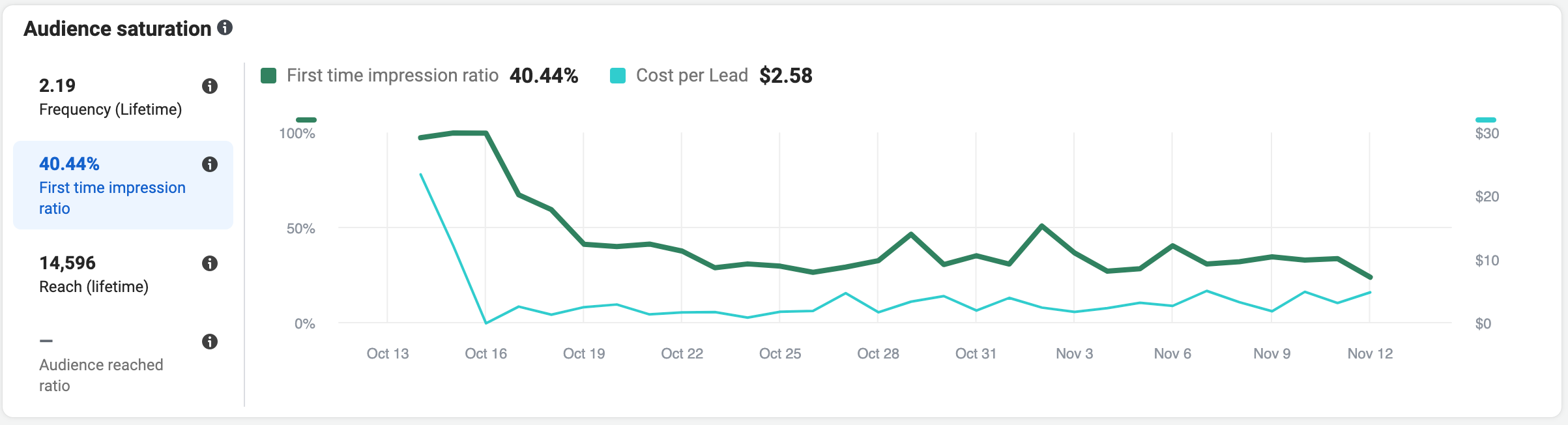The image size is (1568, 425).
Task: Open the info icon for Audience reached ratio
Action: pyautogui.click(x=209, y=342)
